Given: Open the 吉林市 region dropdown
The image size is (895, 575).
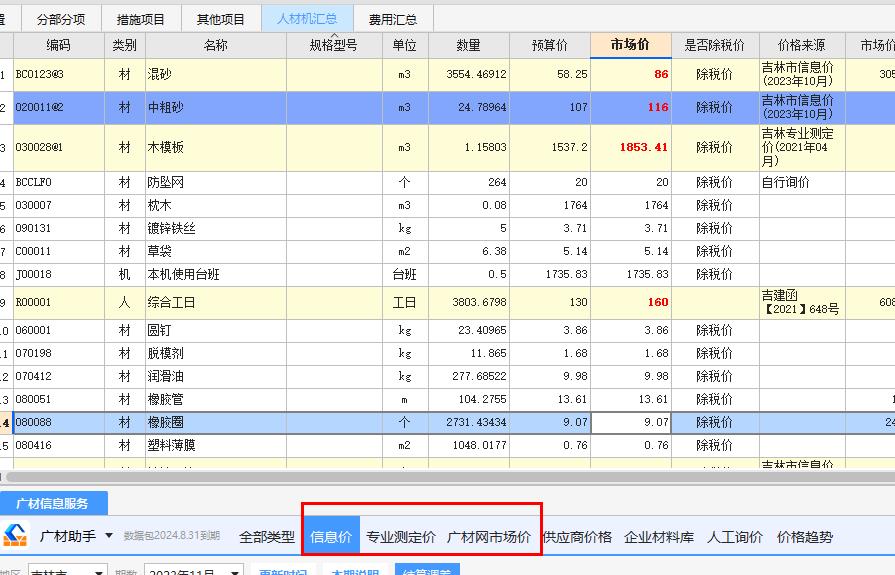Looking at the screenshot, I should pyautogui.click(x=67, y=570).
